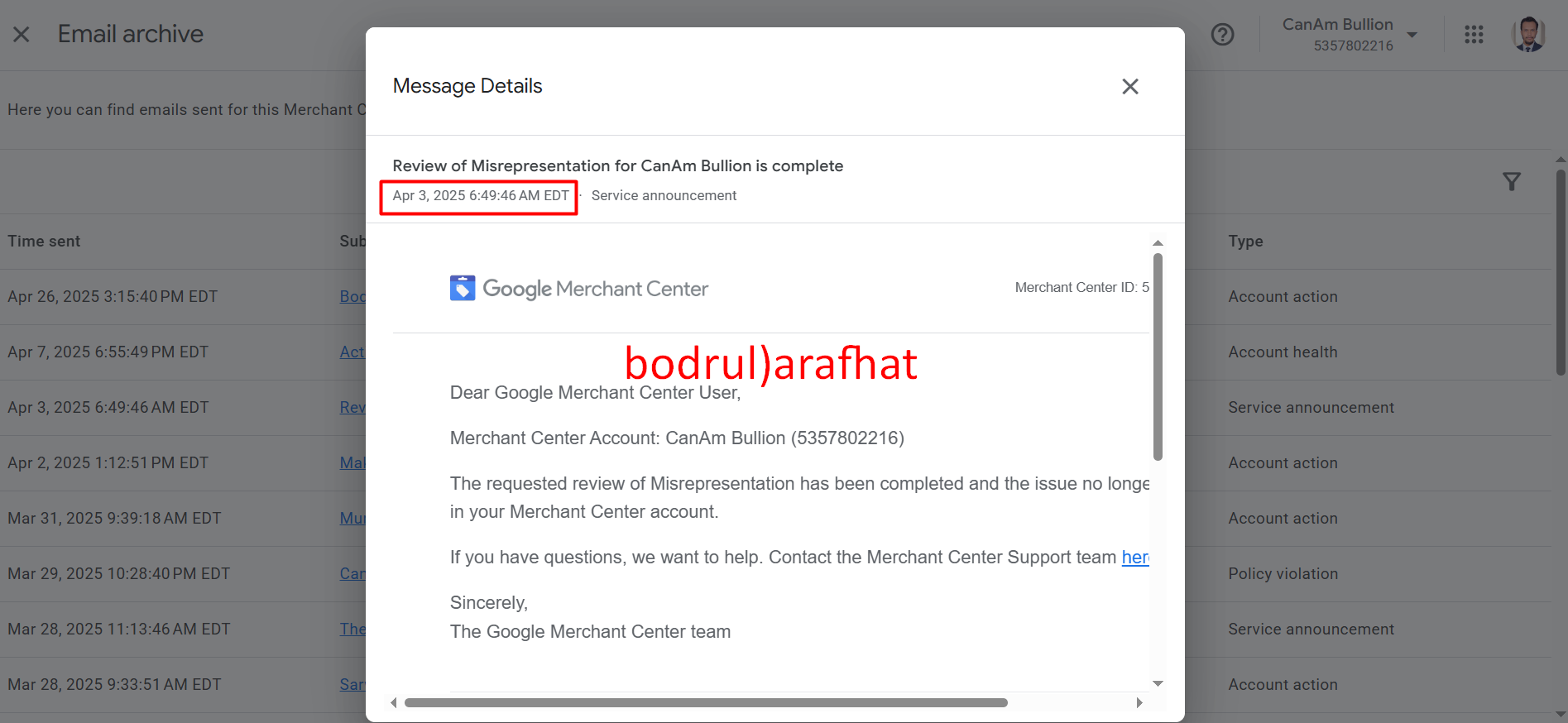Click the message body scroll-down arrow
The image size is (1568, 723).
pyautogui.click(x=1158, y=683)
